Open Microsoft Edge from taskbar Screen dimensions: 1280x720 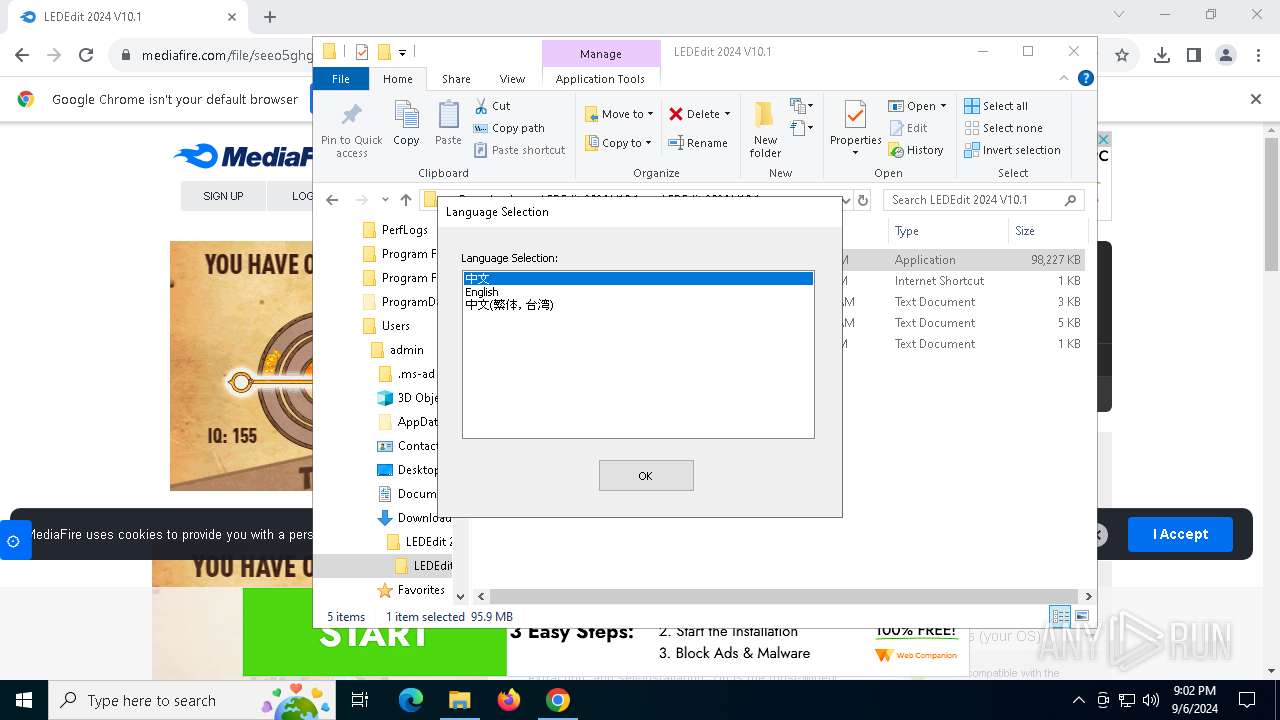pyautogui.click(x=411, y=700)
